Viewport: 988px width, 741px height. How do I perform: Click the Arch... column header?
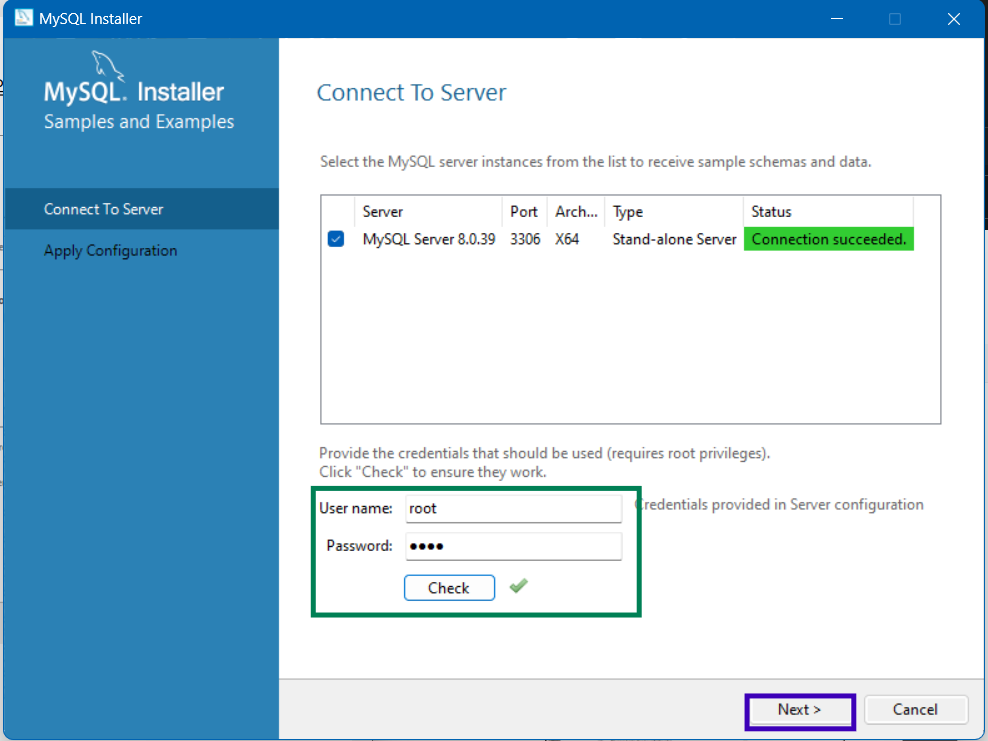click(576, 212)
